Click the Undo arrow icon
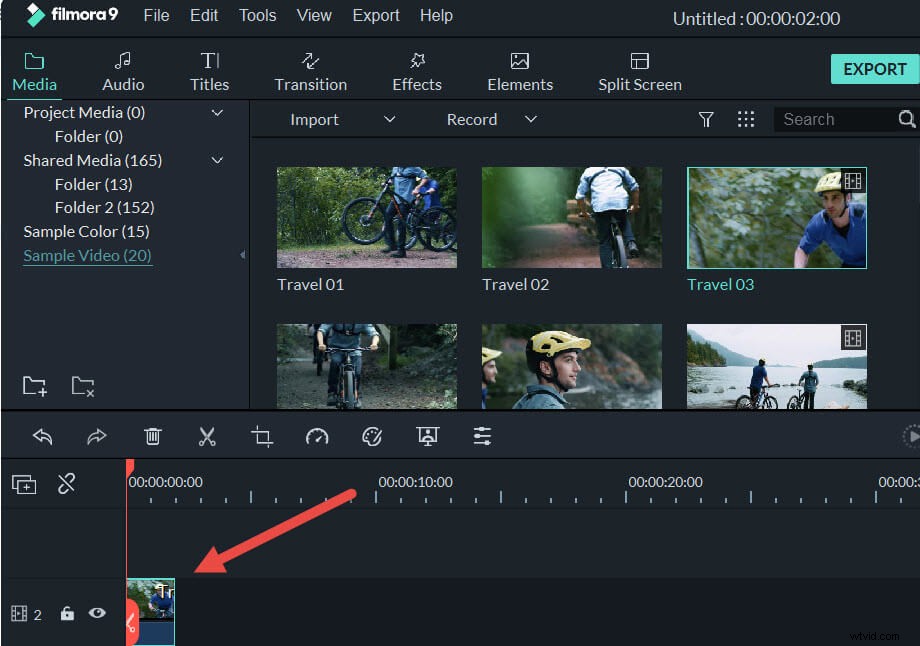The image size is (920, 646). point(41,436)
